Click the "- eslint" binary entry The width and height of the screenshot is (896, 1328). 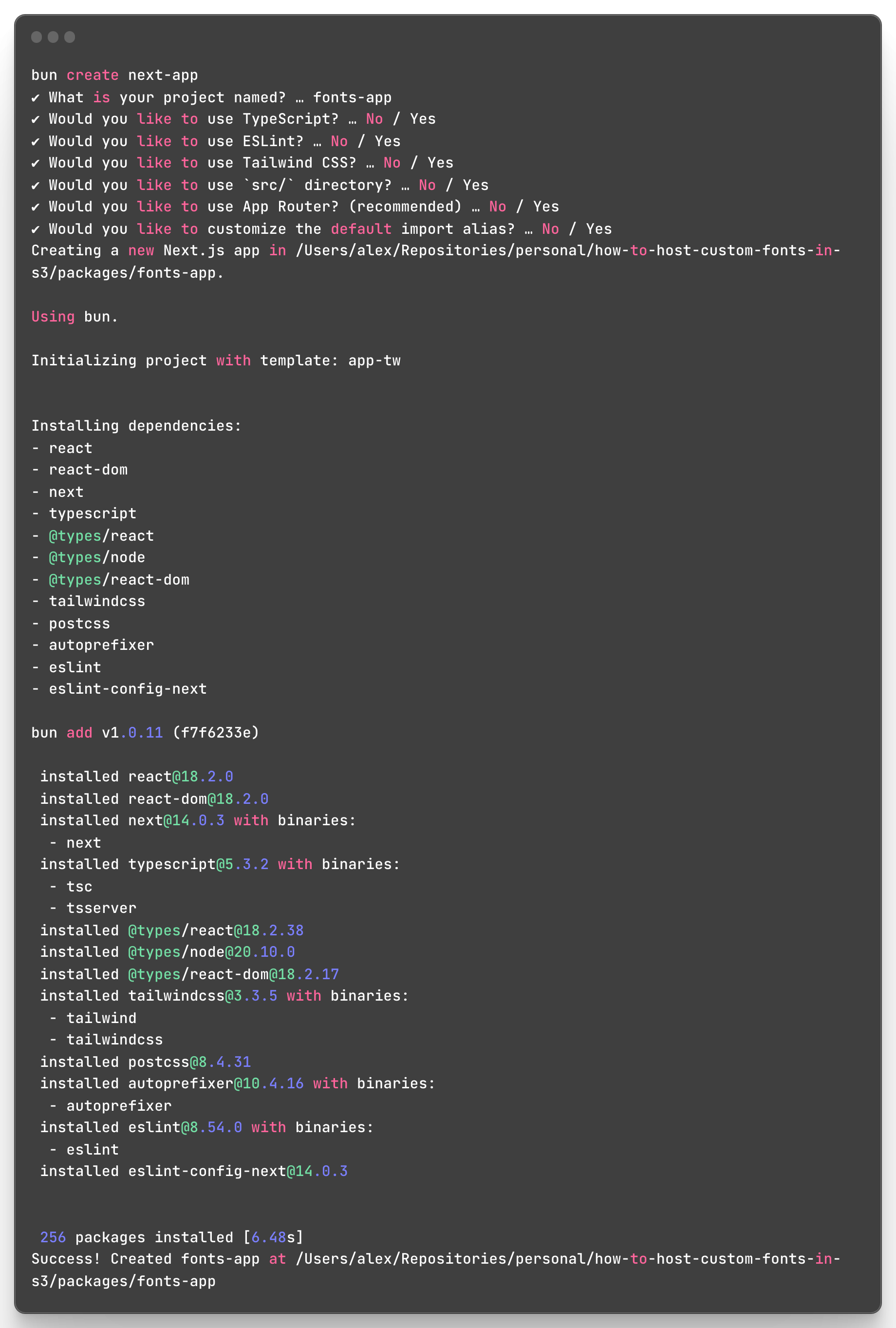[x=84, y=1150]
